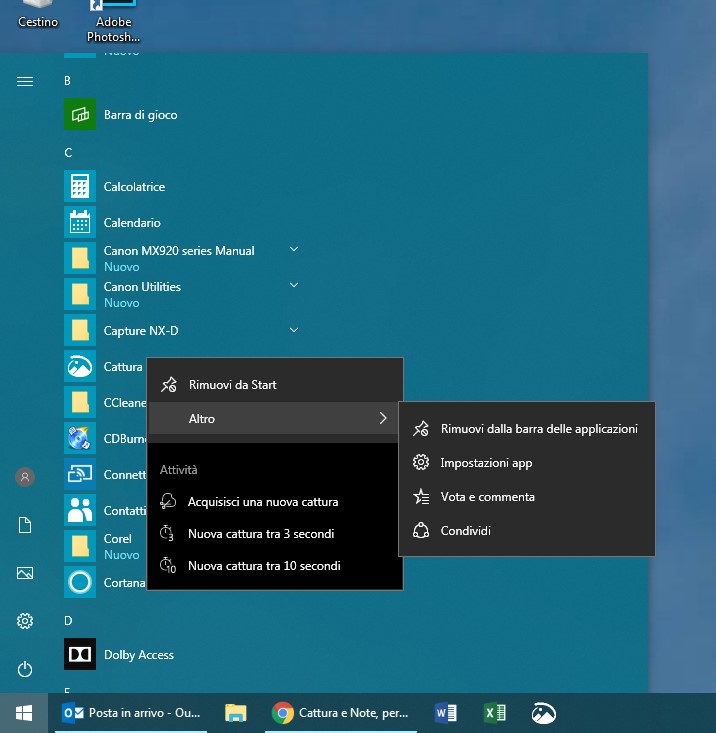Expand the Start hamburger menu
This screenshot has width=716, height=733.
25,81
